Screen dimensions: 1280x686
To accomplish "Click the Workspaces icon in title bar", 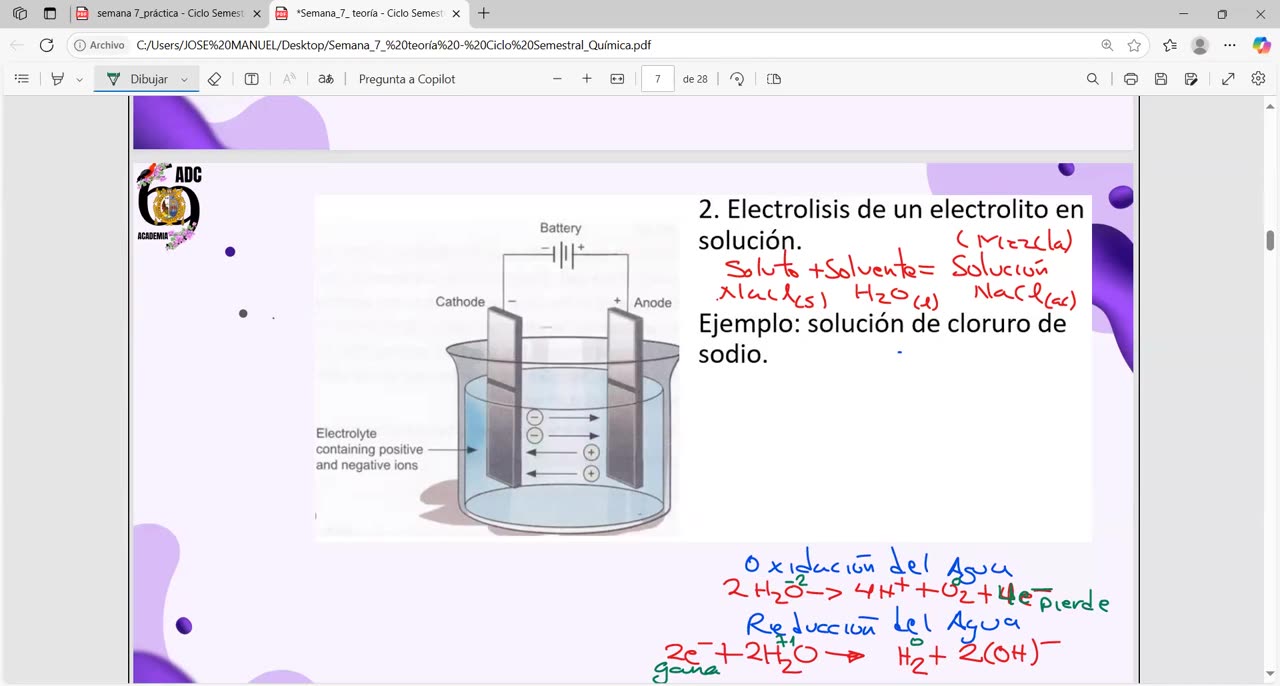I will coord(20,14).
